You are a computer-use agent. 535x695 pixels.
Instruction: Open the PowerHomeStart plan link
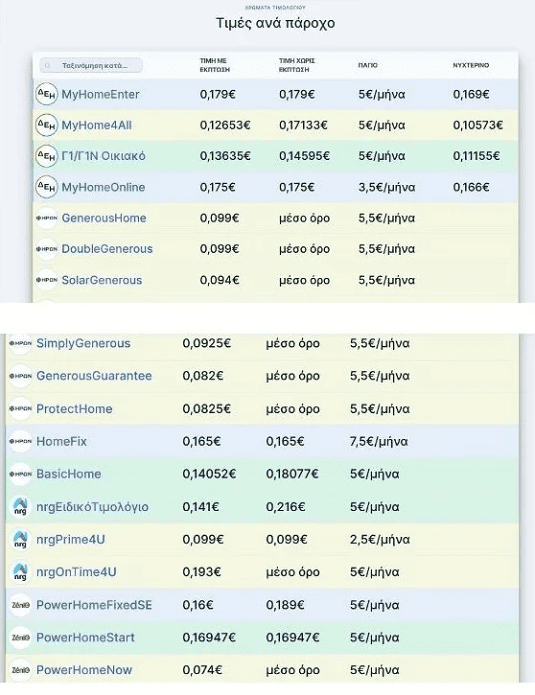click(x=85, y=637)
